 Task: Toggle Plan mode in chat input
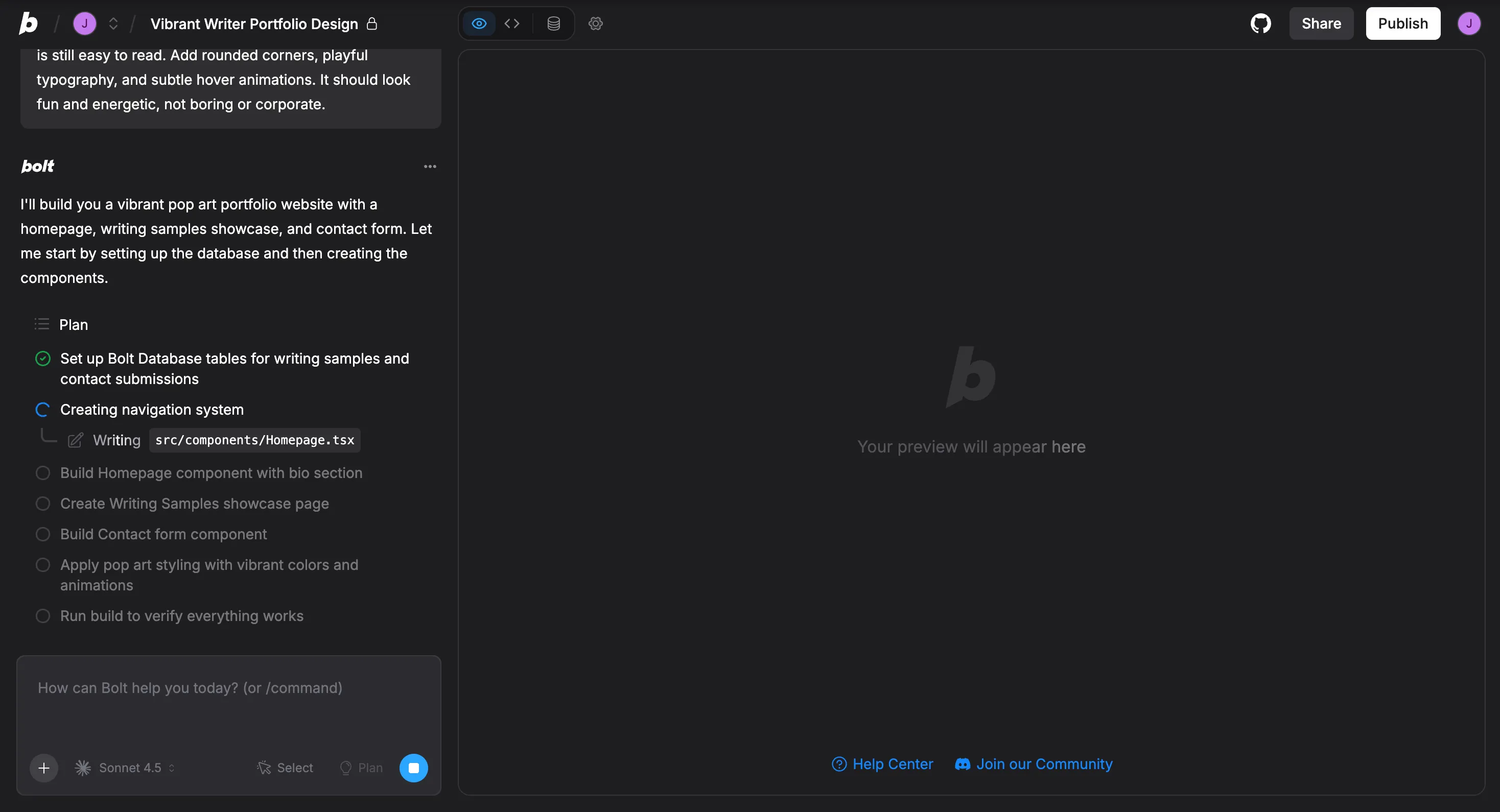(361, 768)
